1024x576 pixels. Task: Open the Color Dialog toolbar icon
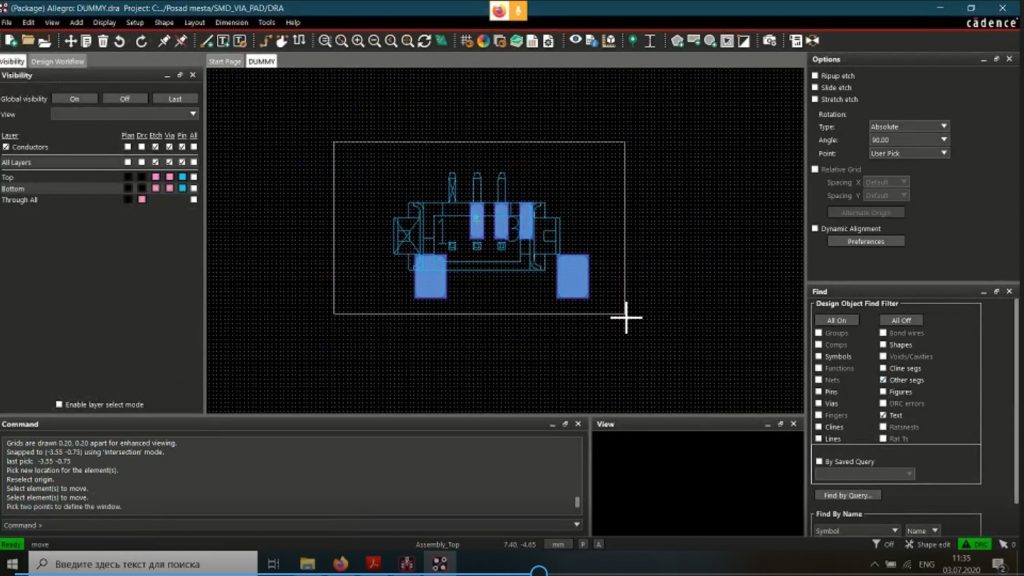tap(483, 42)
